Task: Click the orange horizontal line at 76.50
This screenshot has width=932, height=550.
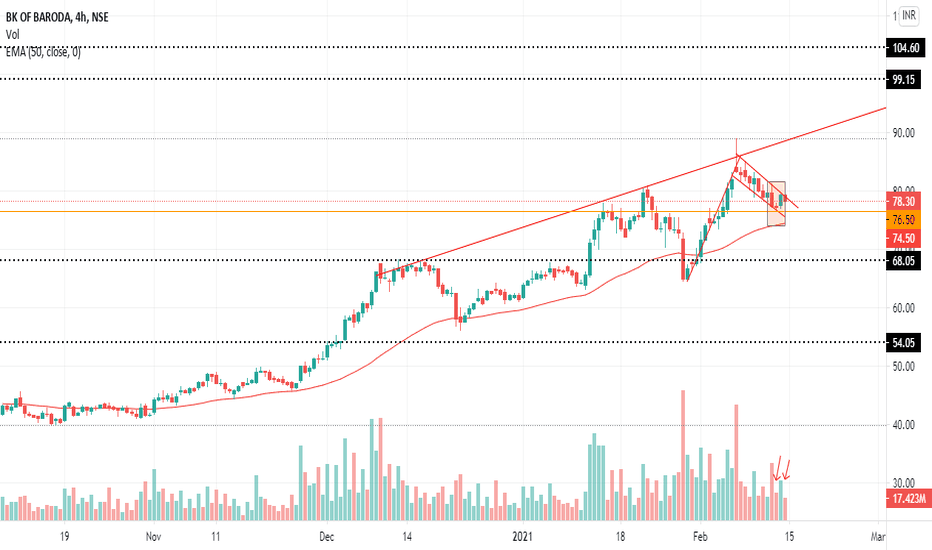Action: click(x=443, y=211)
